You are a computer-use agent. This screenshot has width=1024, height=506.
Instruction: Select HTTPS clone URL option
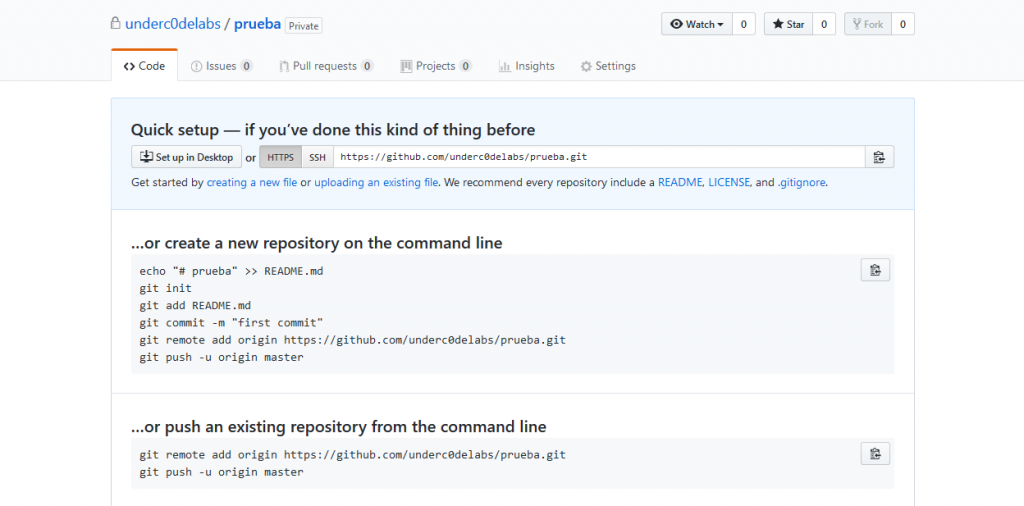point(281,157)
